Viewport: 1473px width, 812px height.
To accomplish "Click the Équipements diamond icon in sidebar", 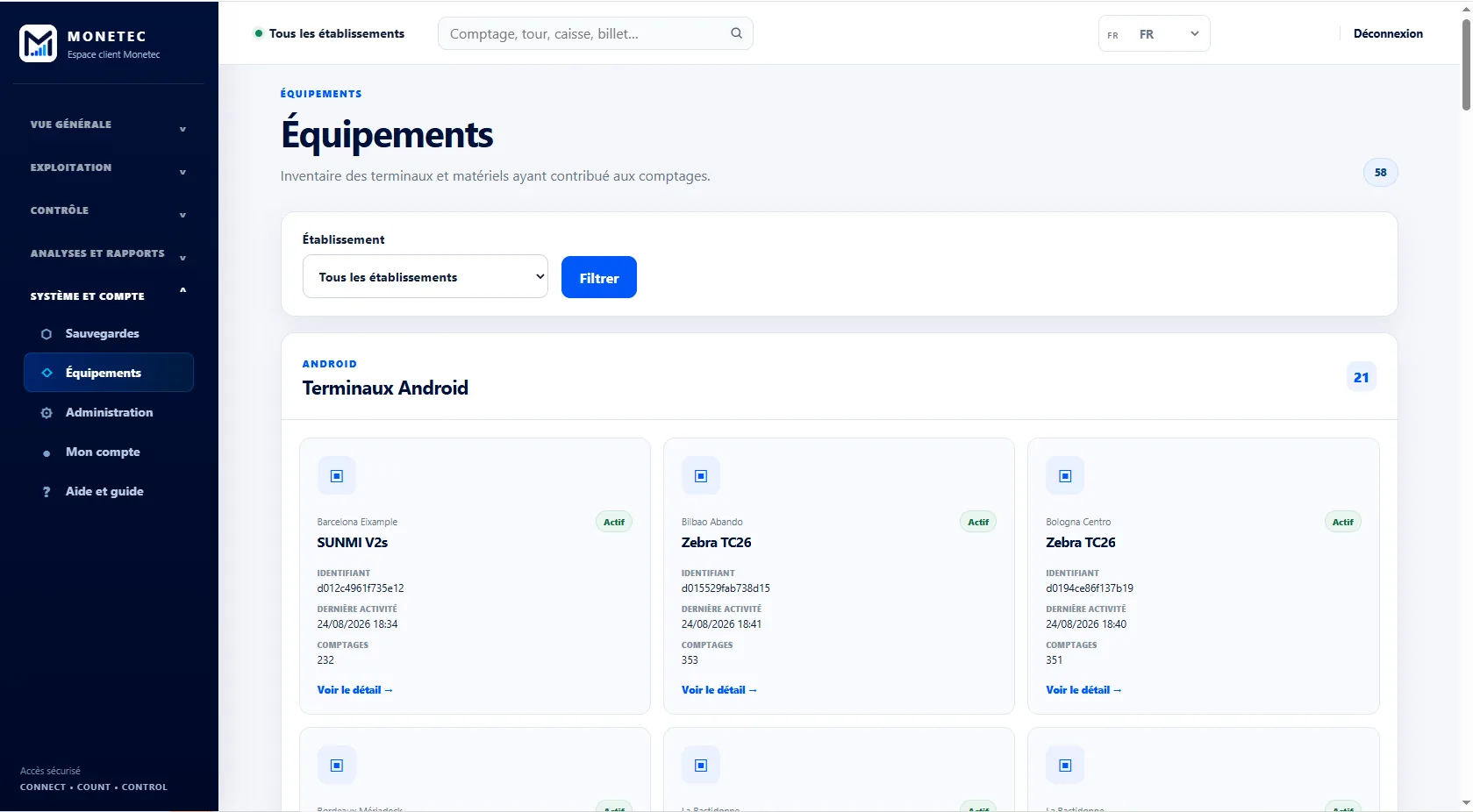I will pos(46,373).
